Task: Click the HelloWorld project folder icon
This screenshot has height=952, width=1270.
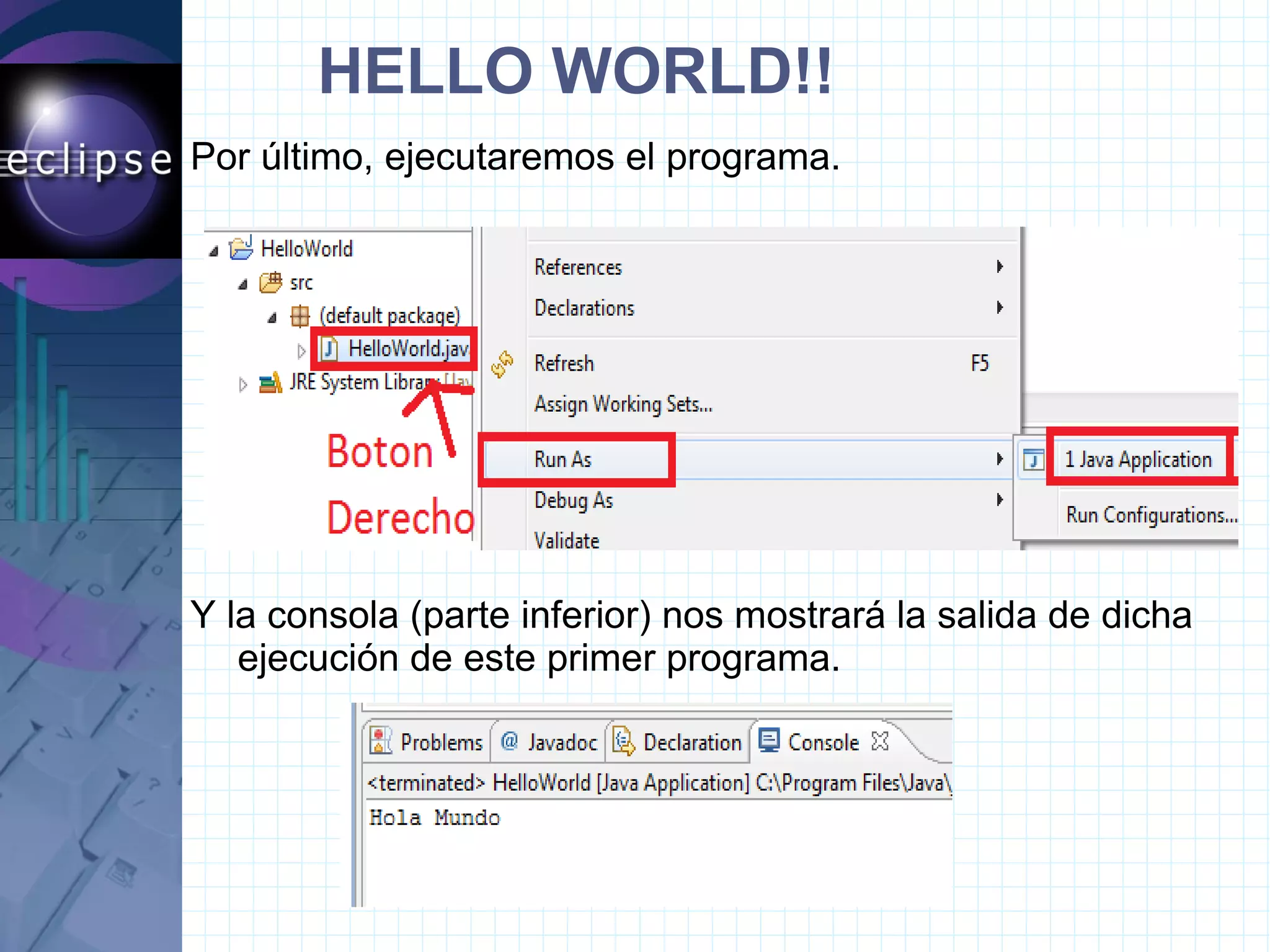Action: (x=241, y=249)
